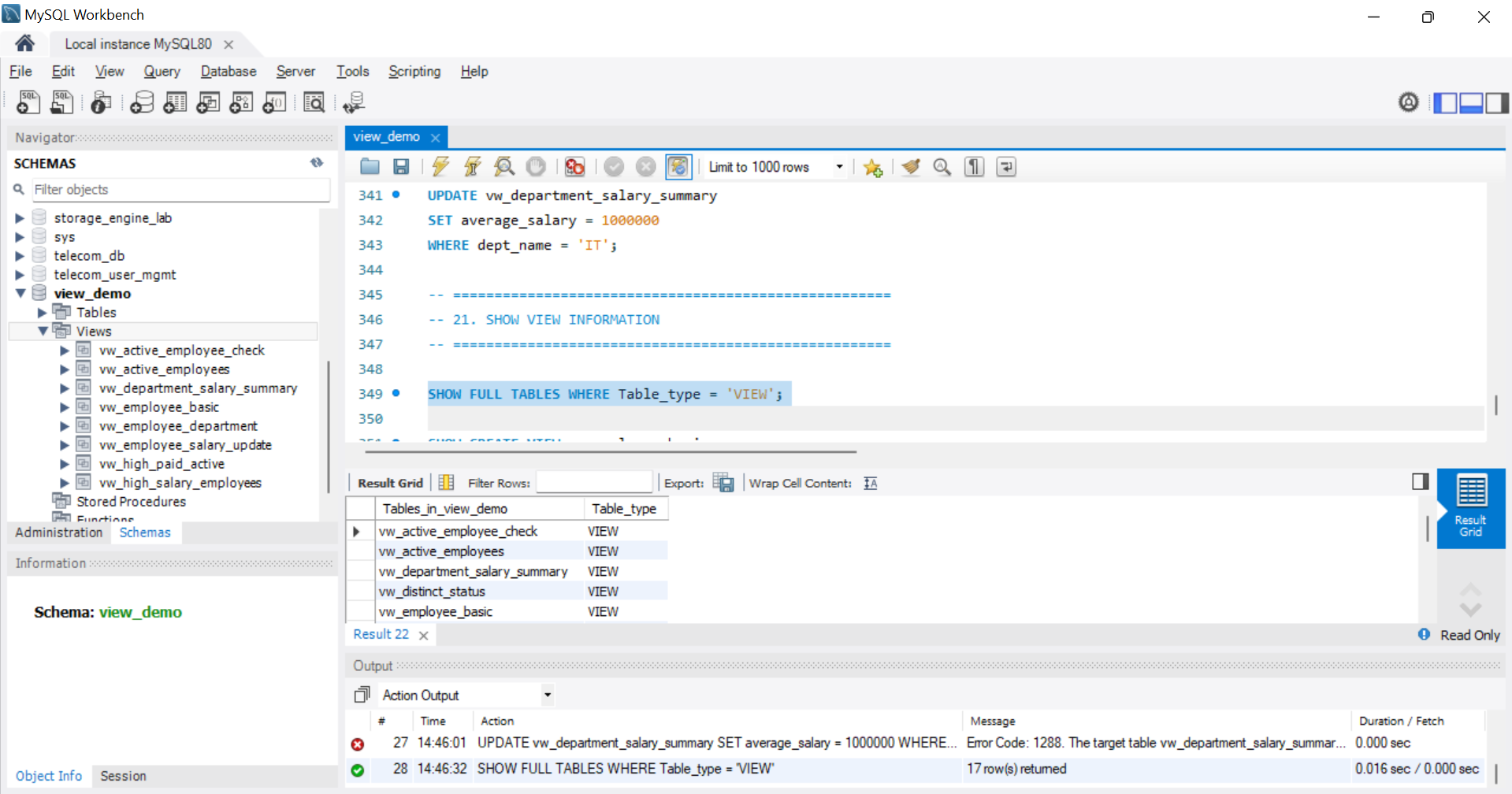This screenshot has height=794, width=1512.
Task: Open find panel magnifier icon
Action: (942, 166)
